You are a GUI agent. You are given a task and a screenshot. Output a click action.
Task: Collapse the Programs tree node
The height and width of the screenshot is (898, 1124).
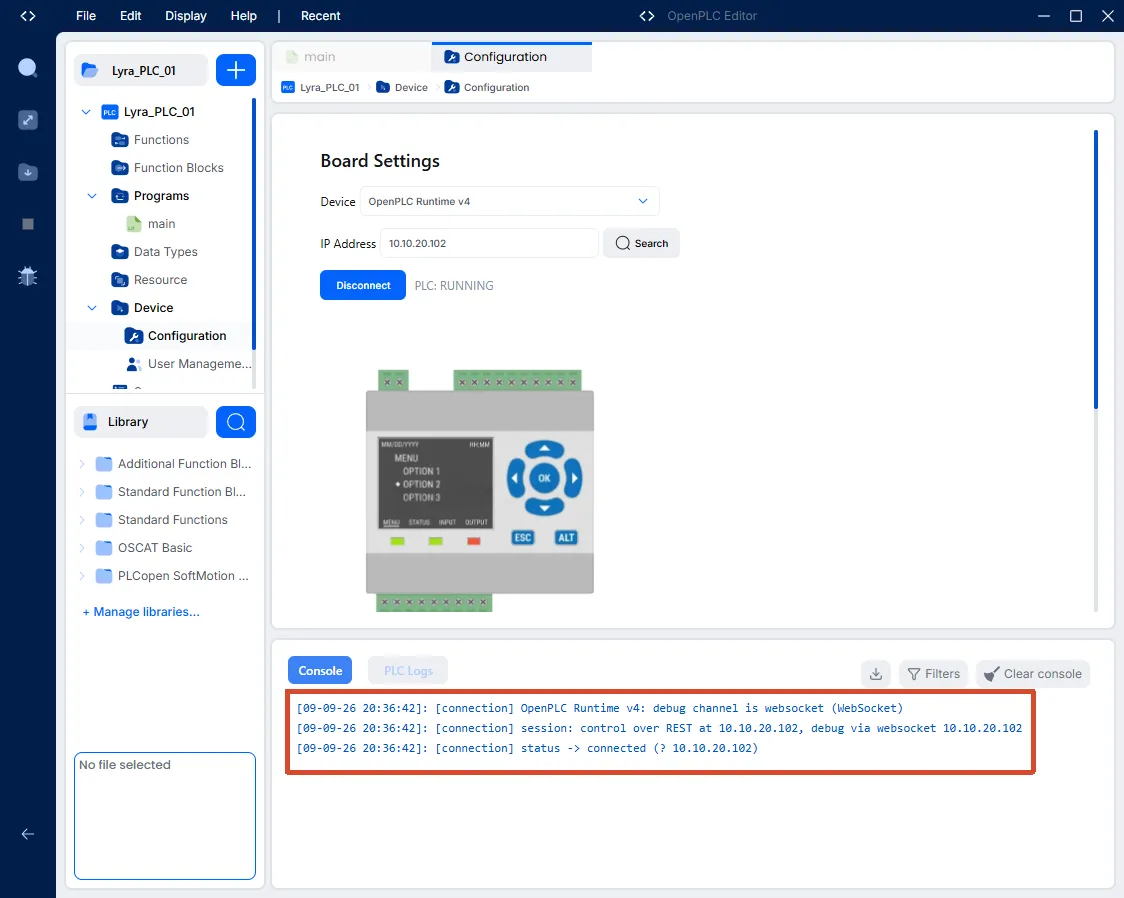click(92, 196)
